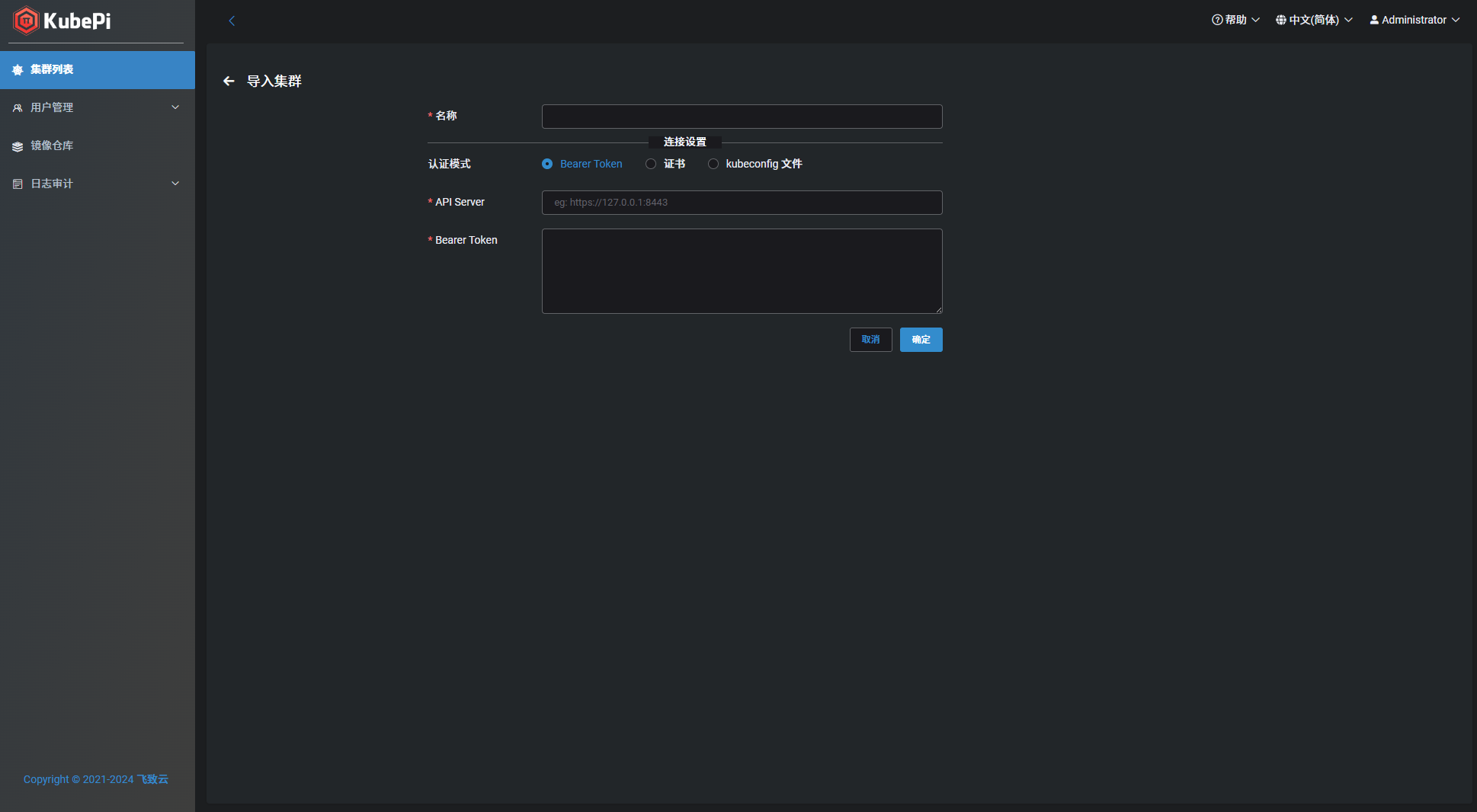Click the Administrator user avatar icon
The width and height of the screenshot is (1477, 812).
tap(1374, 20)
